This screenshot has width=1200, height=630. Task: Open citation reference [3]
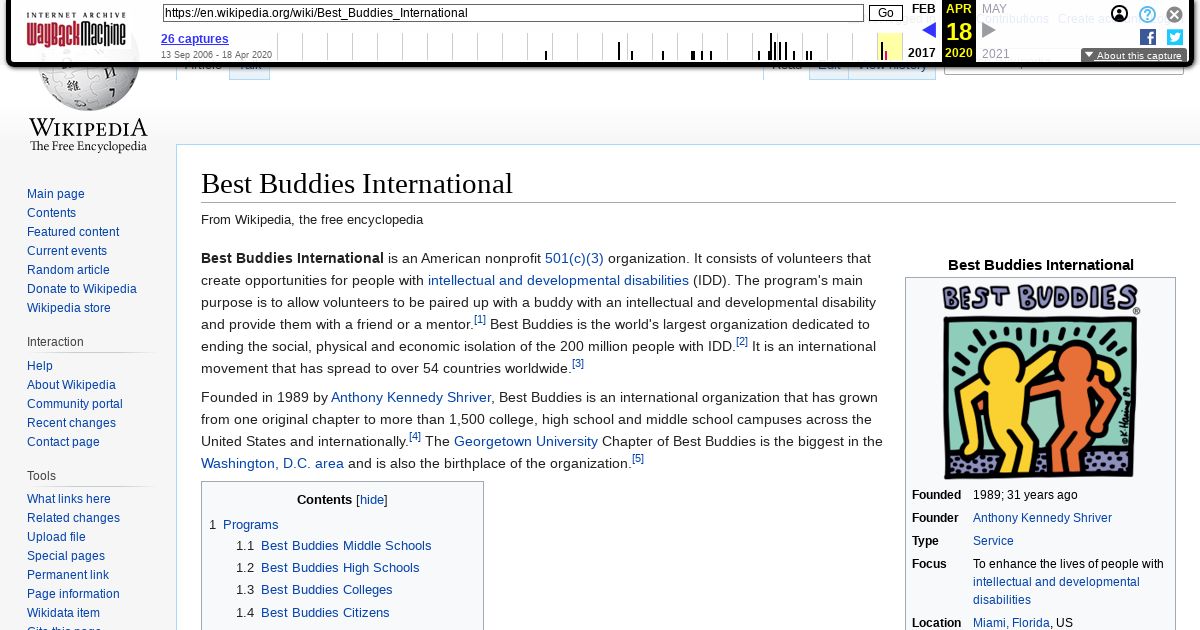pos(578,363)
